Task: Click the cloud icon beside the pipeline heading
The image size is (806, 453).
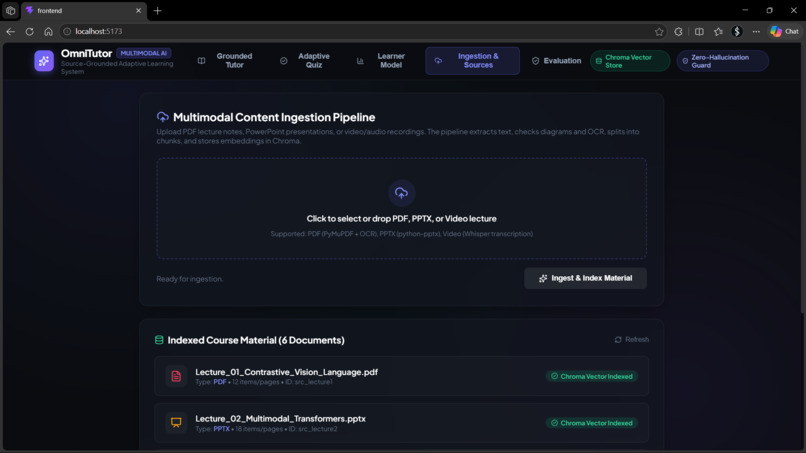Action: click(162, 117)
